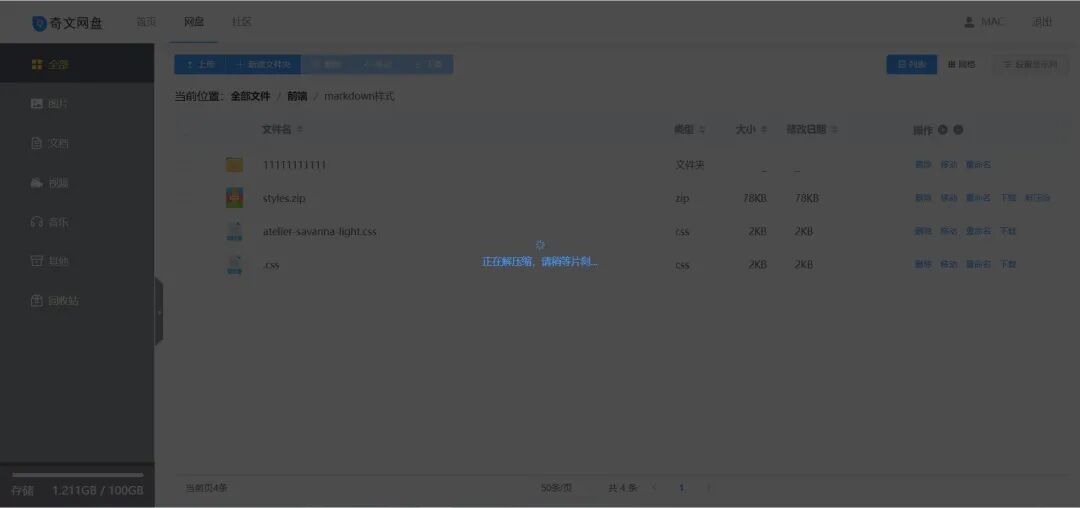Image resolution: width=1080 pixels, height=508 pixels.
Task: Switch to 列表 list view
Action: [x=911, y=65]
